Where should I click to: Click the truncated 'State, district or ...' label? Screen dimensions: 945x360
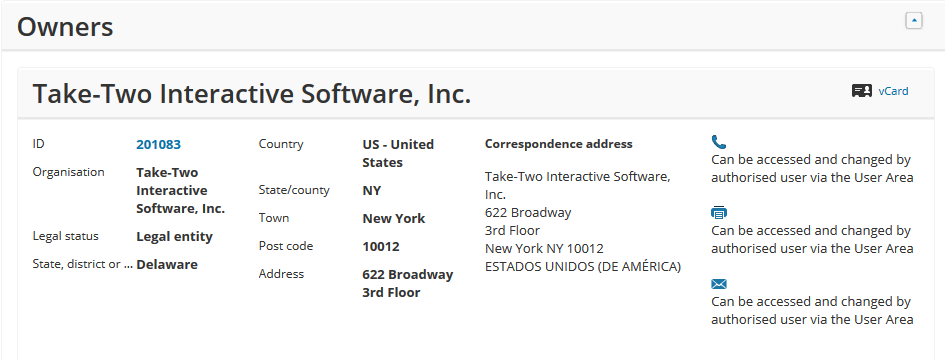click(83, 264)
